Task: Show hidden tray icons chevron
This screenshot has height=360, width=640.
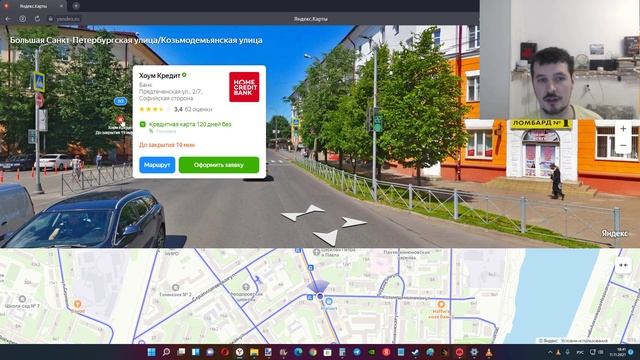Action: click(549, 352)
